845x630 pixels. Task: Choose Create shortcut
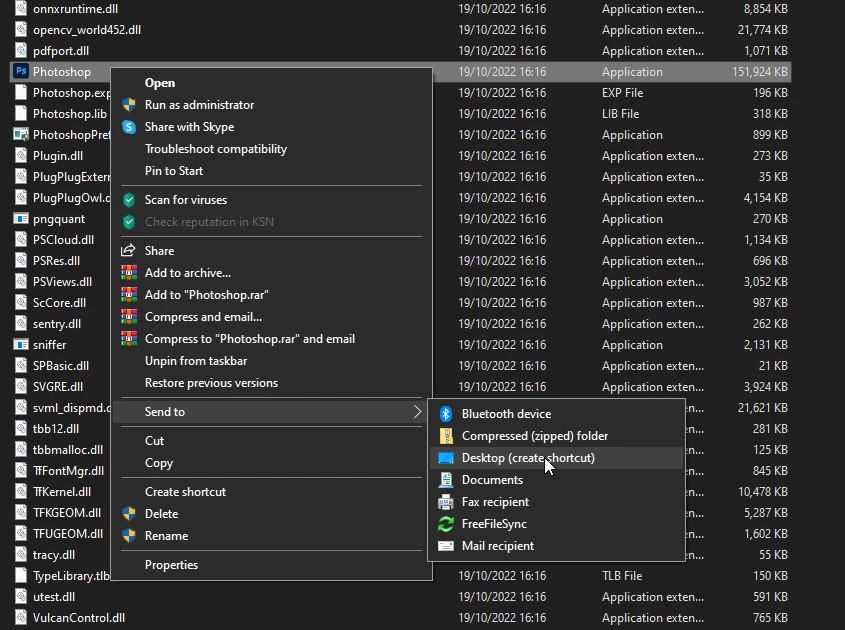click(x=271, y=491)
